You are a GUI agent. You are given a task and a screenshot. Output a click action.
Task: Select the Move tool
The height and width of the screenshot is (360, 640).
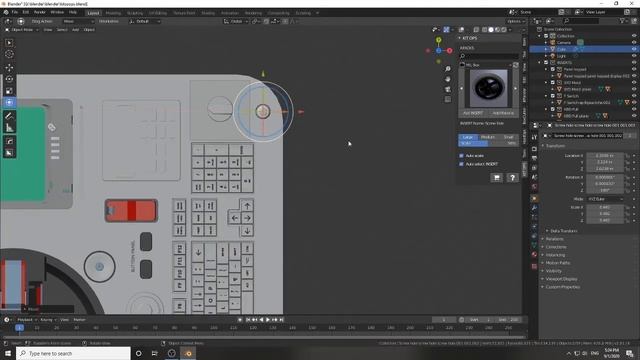coord(9,67)
